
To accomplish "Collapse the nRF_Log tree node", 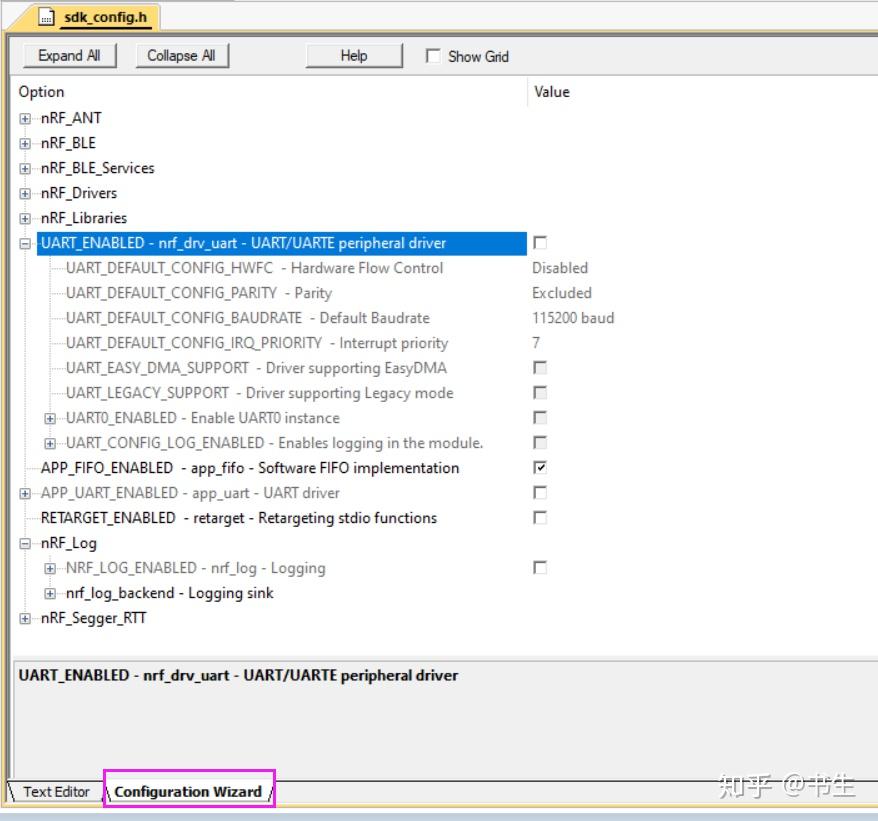I will (25, 543).
